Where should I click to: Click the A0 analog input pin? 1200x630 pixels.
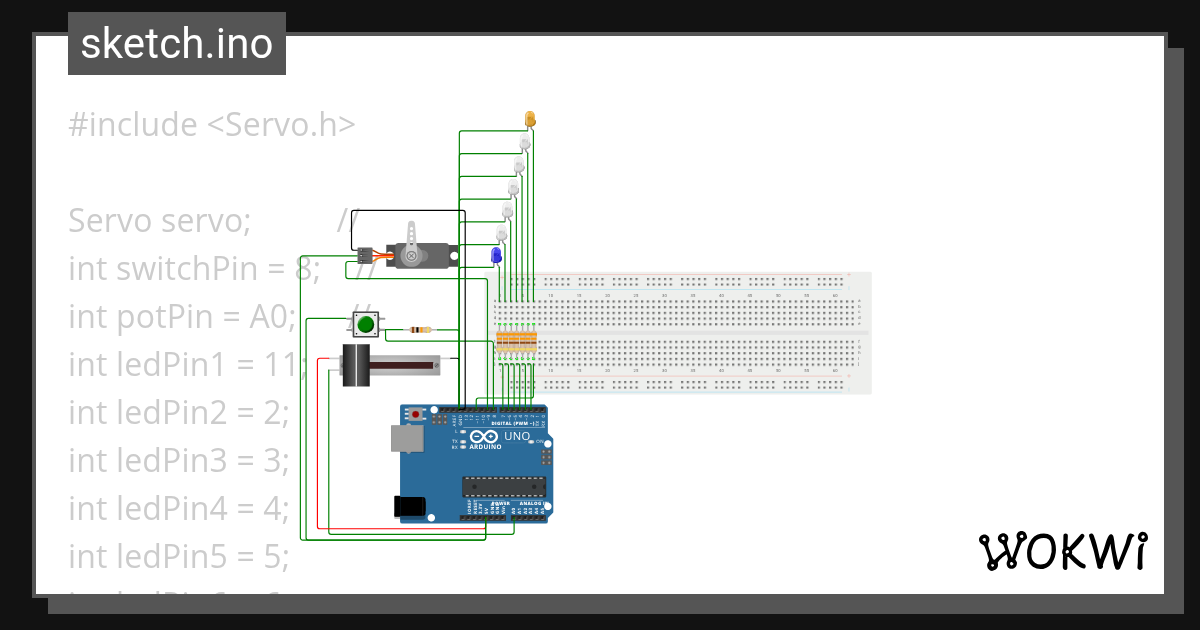click(x=514, y=517)
